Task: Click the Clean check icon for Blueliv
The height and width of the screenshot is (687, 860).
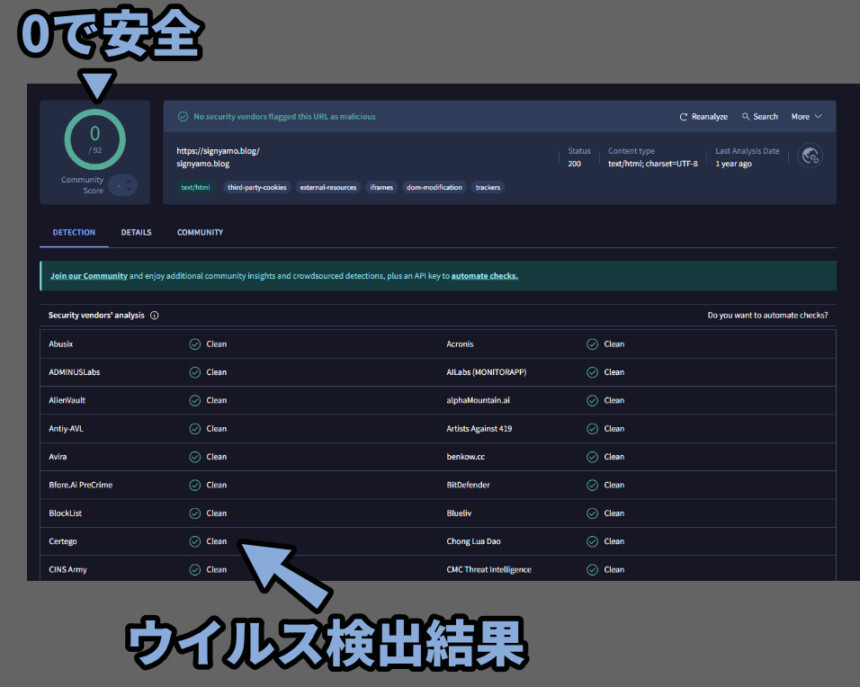Action: click(592, 513)
